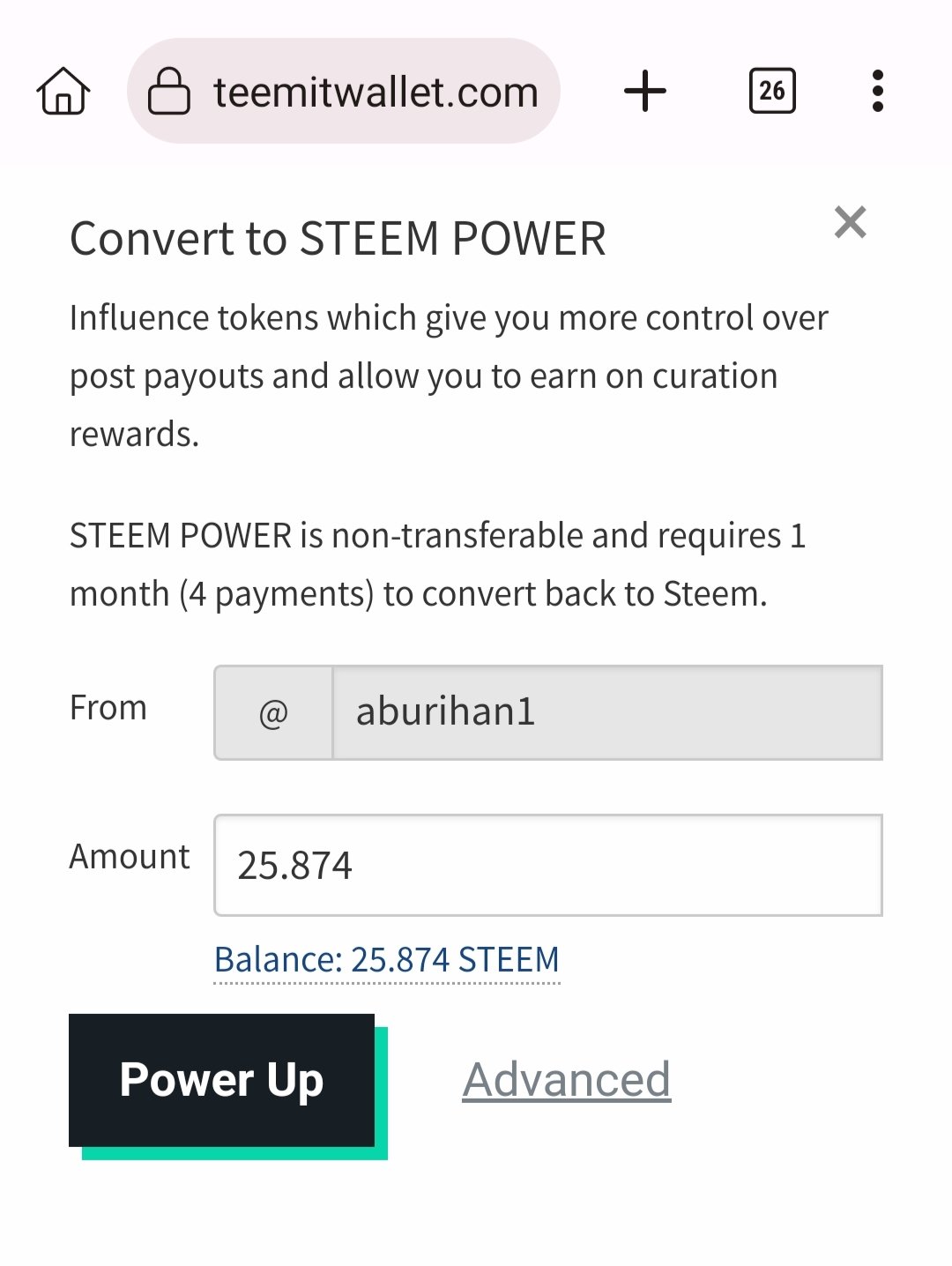Close the Convert to STEEM POWER dialog
The image size is (952, 1266).
(x=851, y=222)
